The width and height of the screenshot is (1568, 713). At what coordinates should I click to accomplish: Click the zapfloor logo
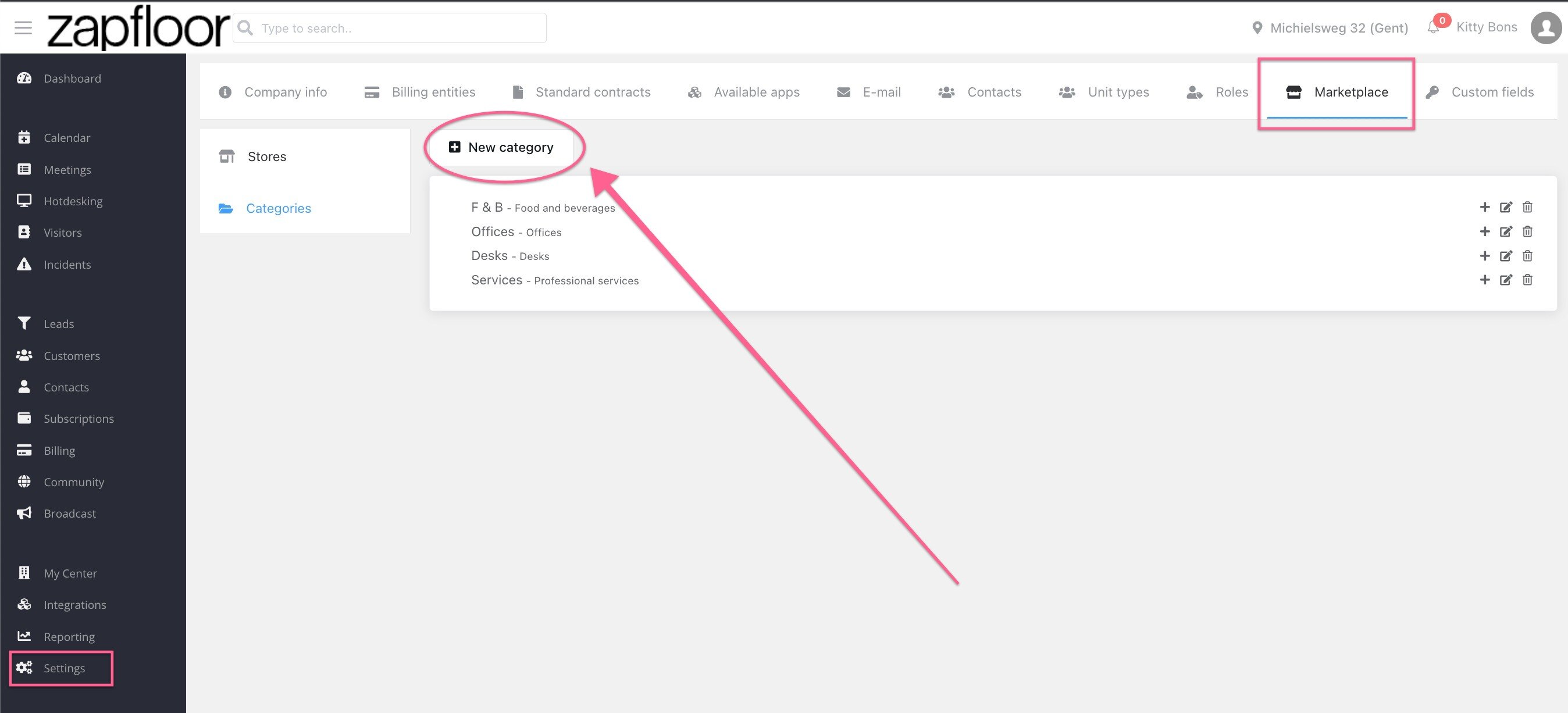(138, 27)
